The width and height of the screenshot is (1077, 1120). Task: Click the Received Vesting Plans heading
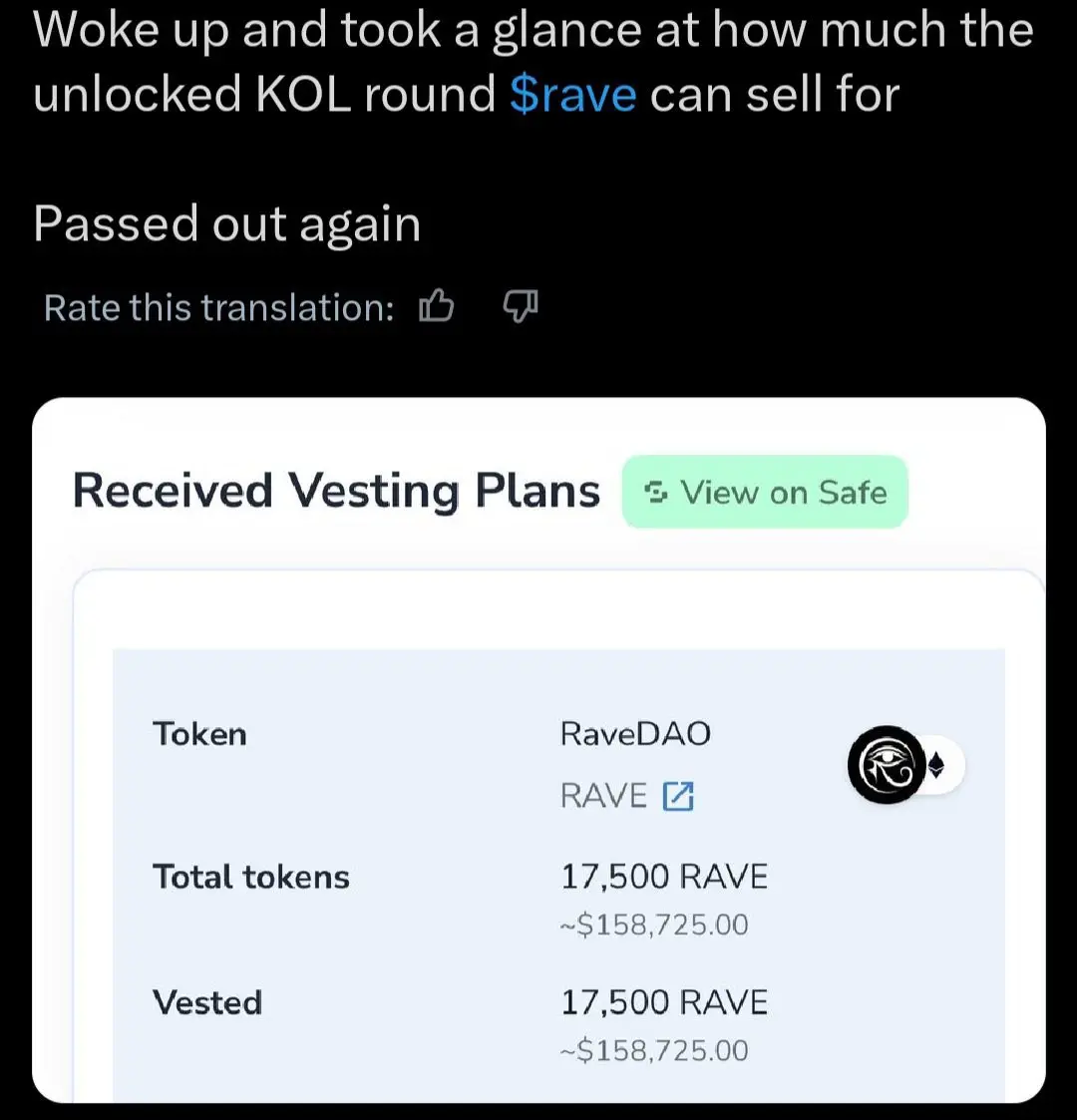click(x=336, y=492)
